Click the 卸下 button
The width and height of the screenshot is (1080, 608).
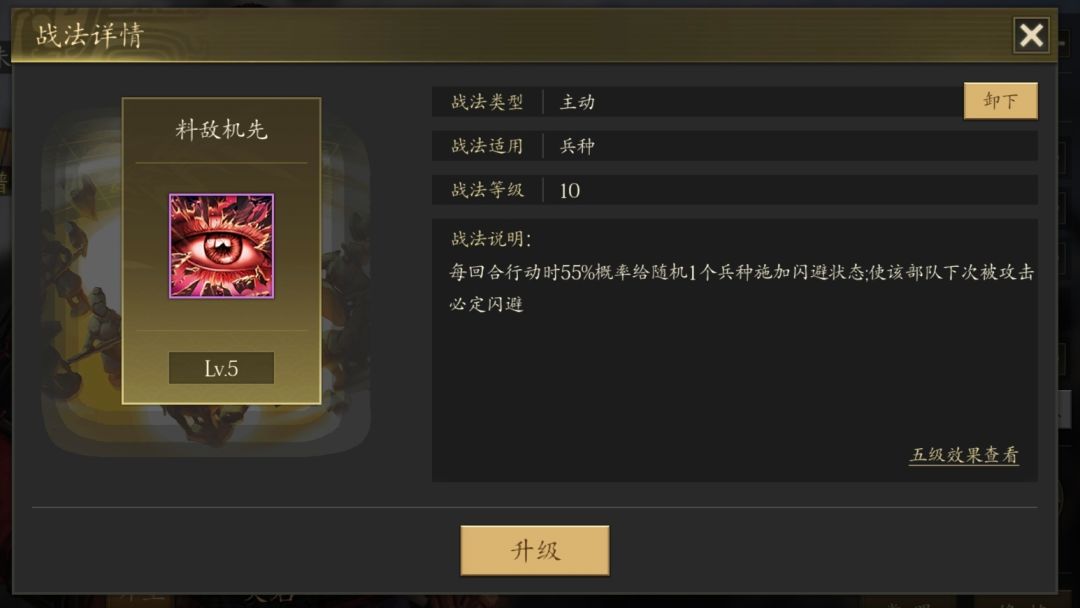[1000, 101]
